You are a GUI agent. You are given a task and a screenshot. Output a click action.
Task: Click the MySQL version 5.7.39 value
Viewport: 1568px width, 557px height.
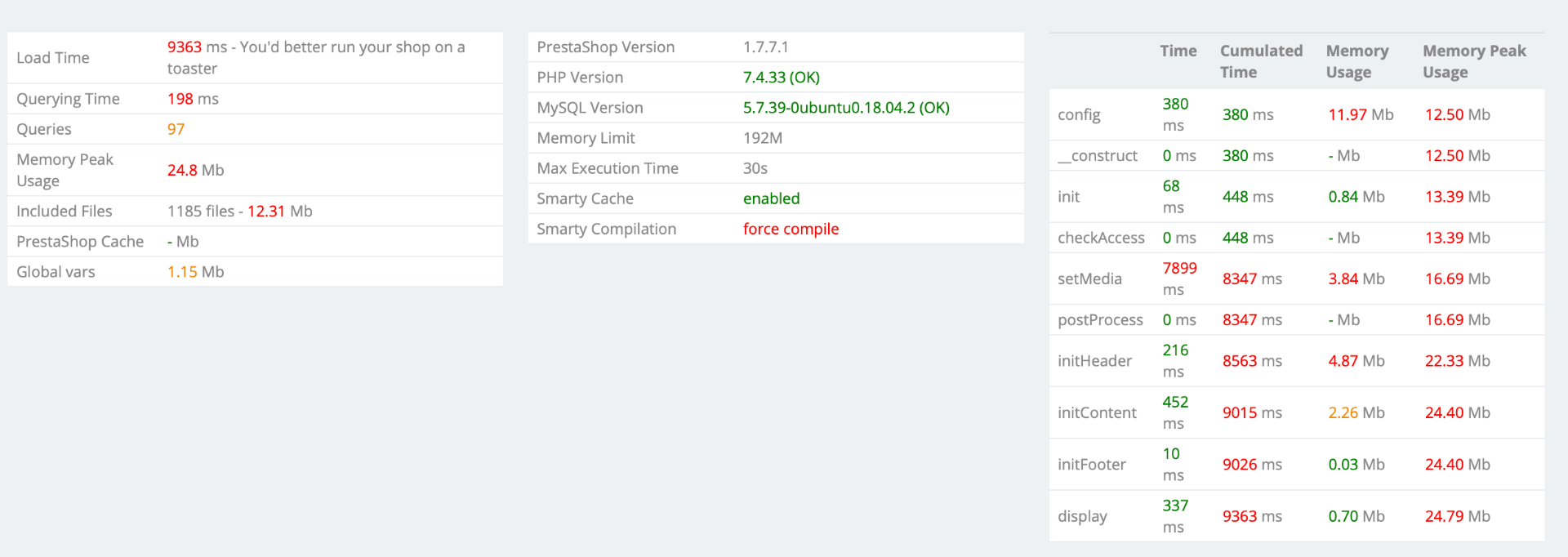845,108
